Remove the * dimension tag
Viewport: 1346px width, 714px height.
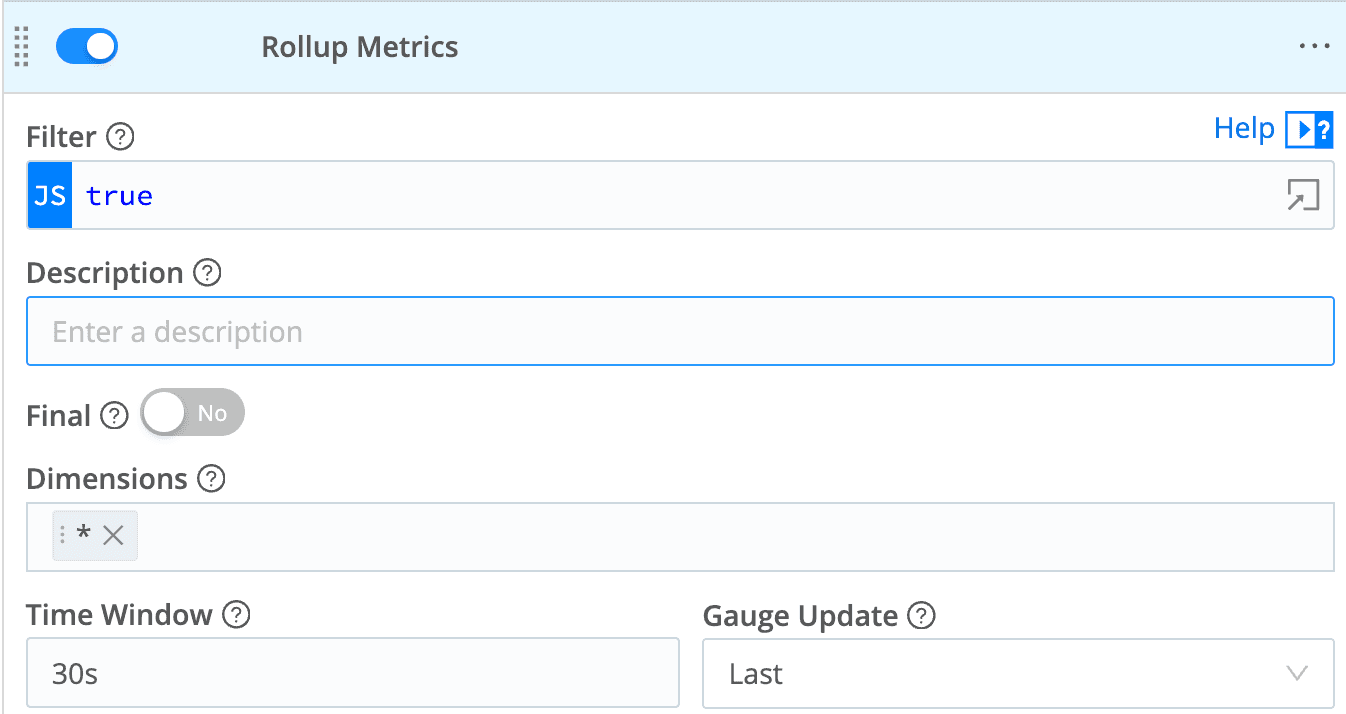113,536
